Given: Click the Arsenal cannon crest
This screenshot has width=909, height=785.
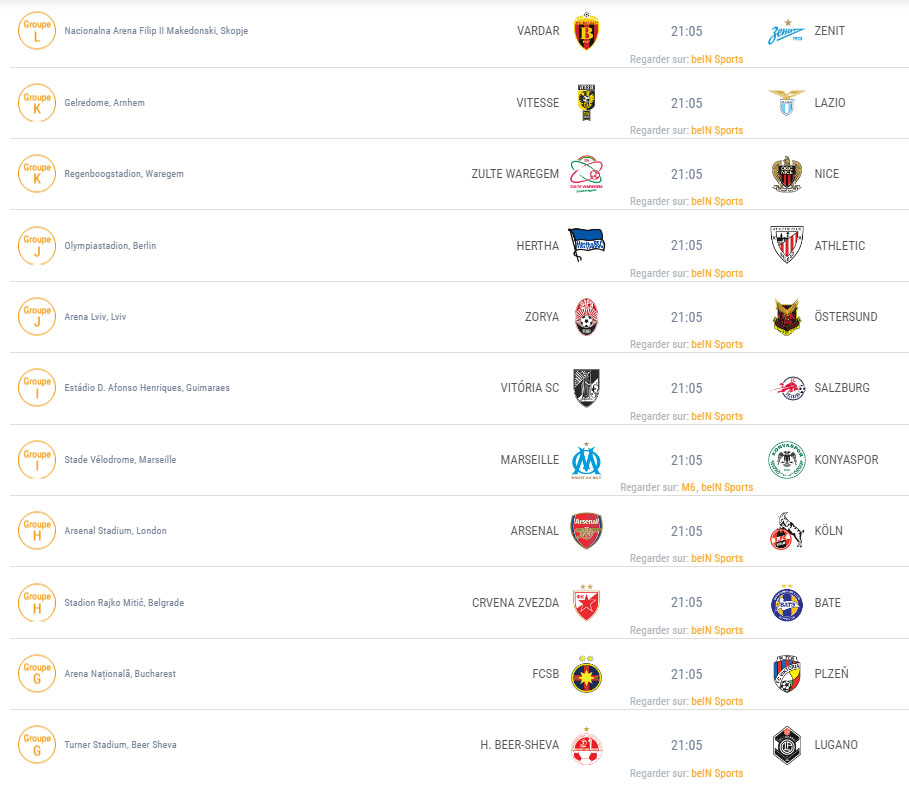Looking at the screenshot, I should point(586,530).
